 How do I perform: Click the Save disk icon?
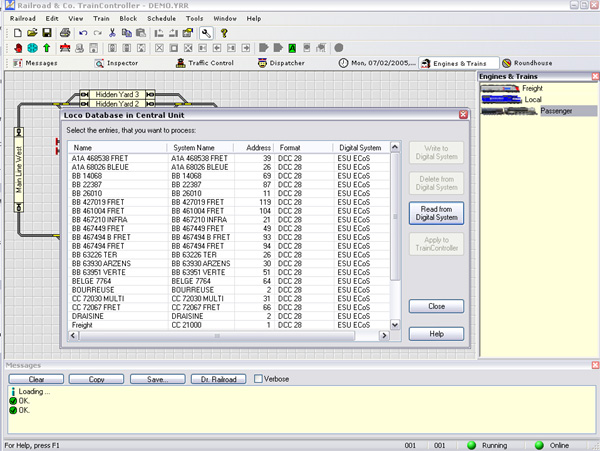point(48,32)
